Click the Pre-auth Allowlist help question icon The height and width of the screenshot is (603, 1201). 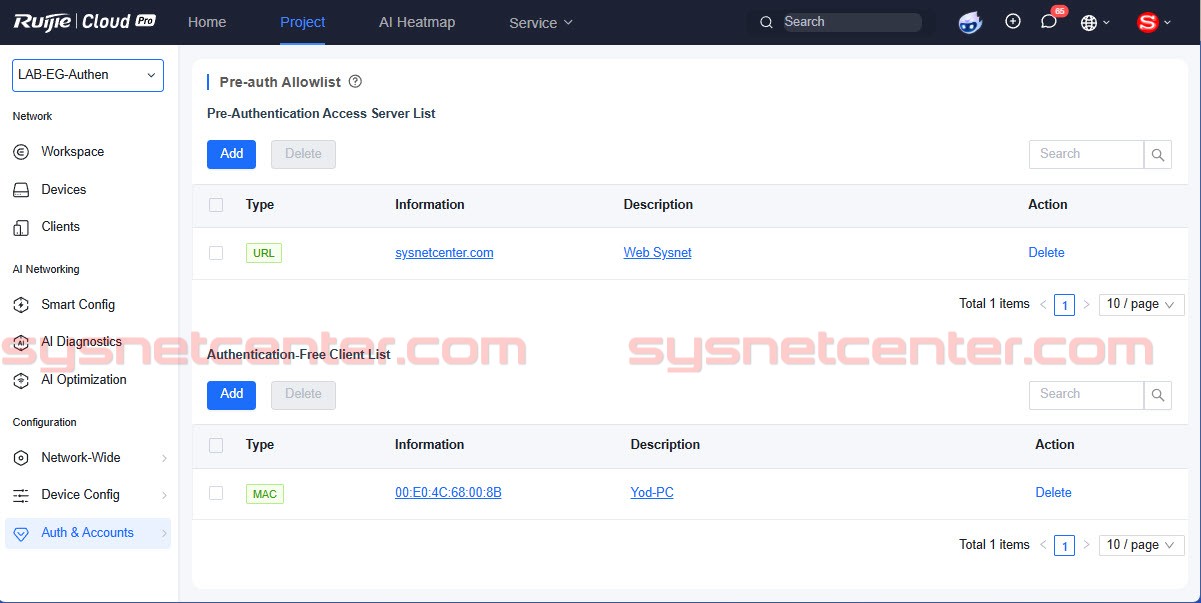pyautogui.click(x=355, y=82)
